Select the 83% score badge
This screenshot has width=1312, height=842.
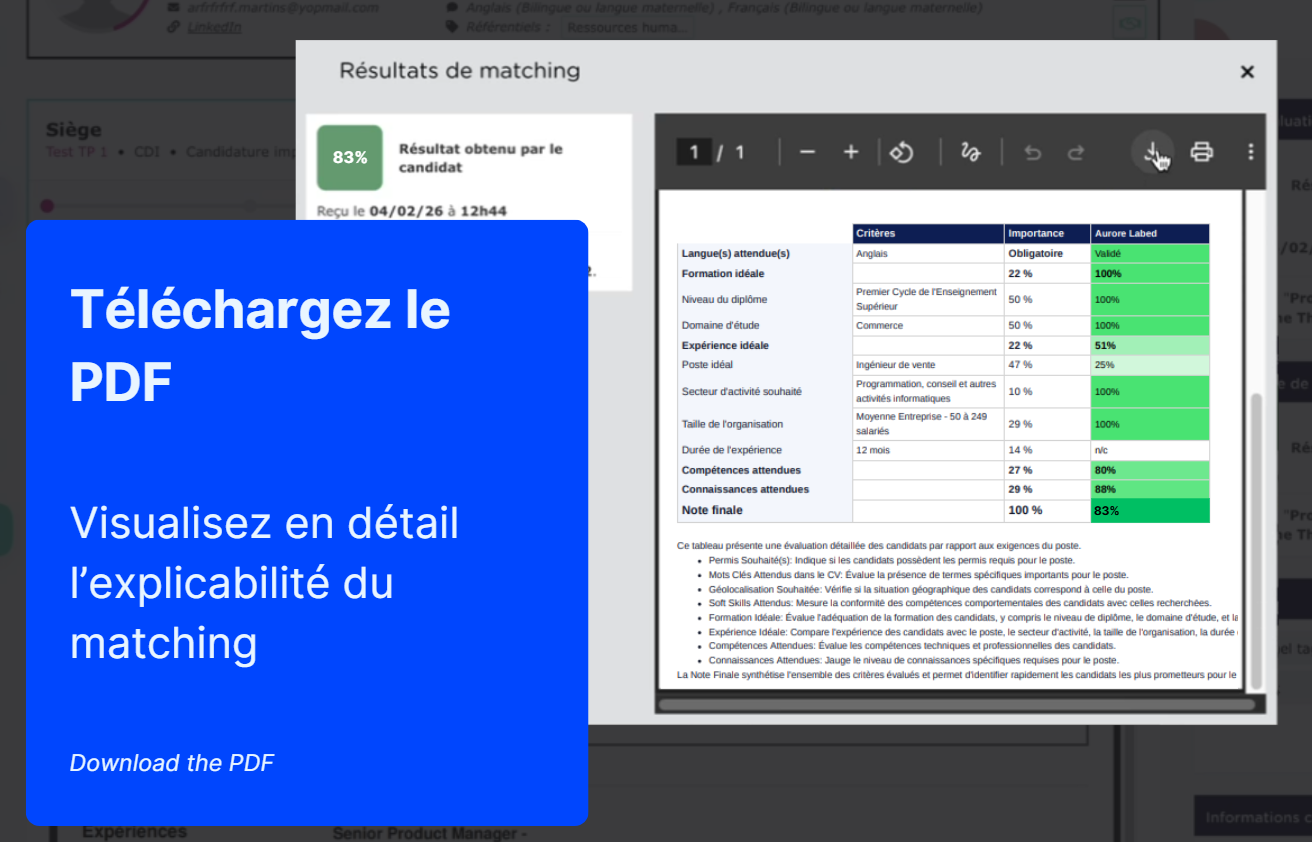pos(350,157)
